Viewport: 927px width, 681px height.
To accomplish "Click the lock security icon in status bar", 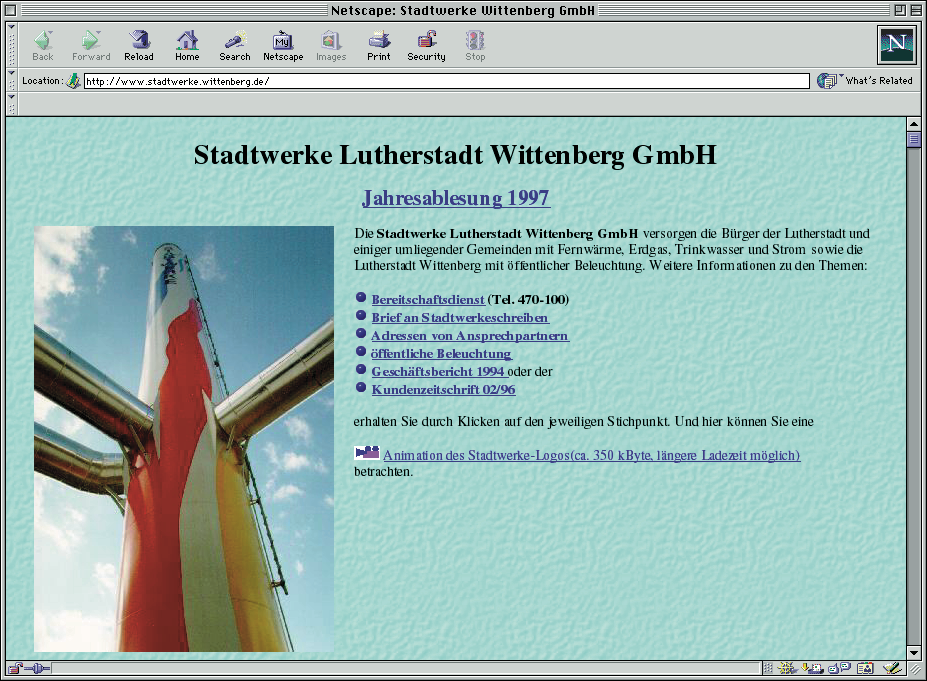I will [16, 668].
